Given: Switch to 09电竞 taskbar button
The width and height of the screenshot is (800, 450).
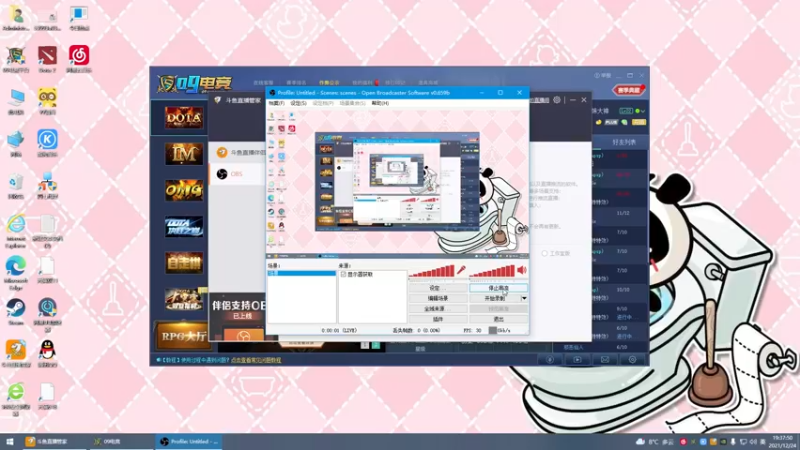Looking at the screenshot, I should tap(120, 442).
